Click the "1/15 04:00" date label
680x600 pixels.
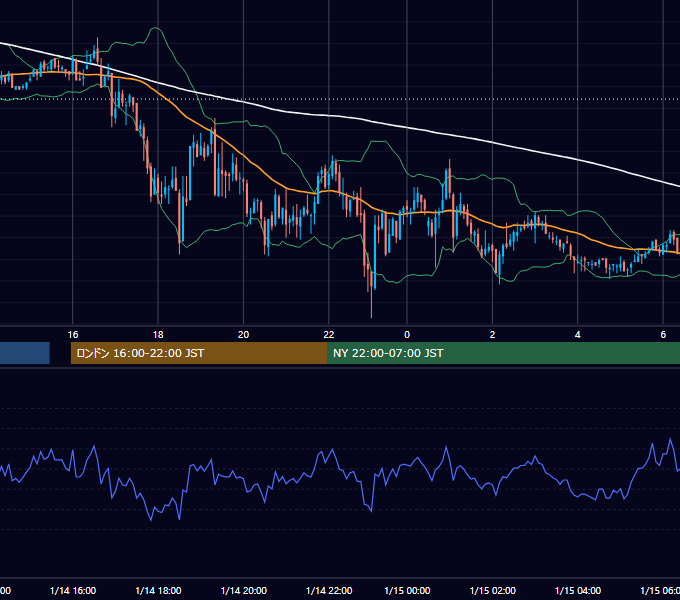tap(578, 590)
